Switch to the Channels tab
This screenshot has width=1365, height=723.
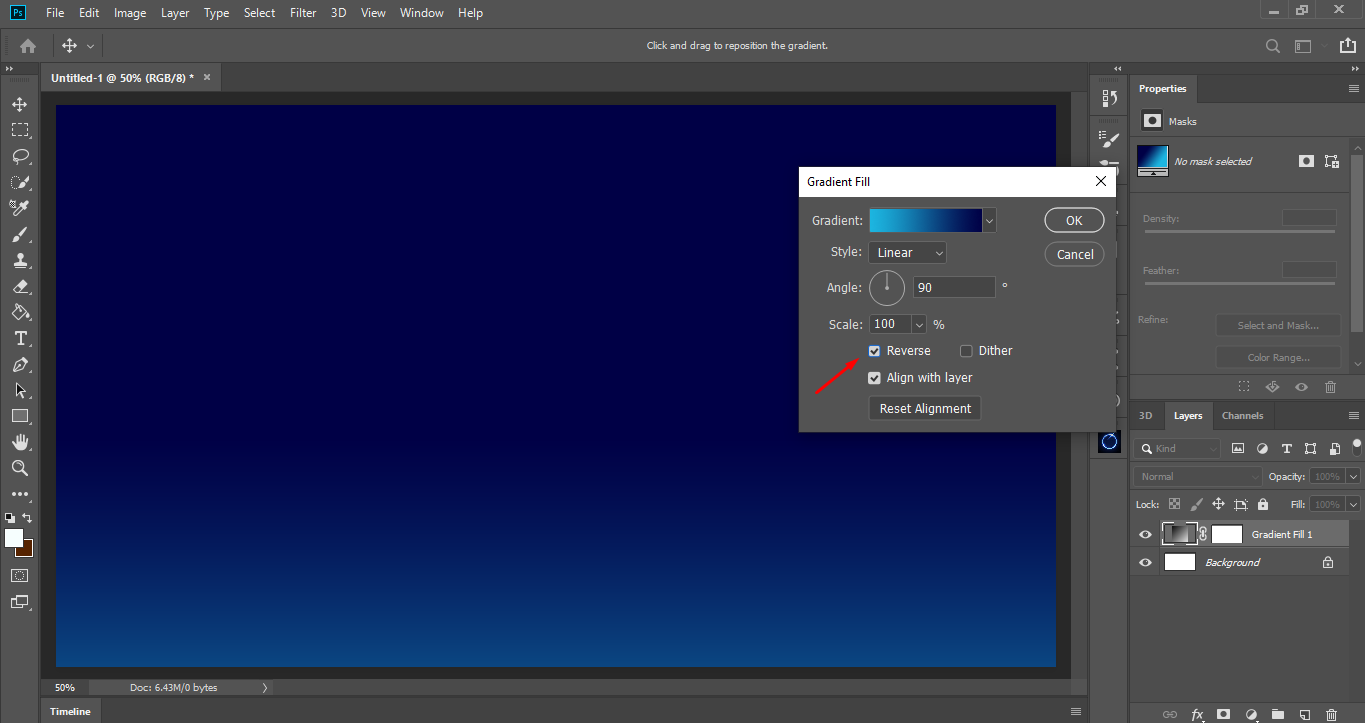point(1242,416)
